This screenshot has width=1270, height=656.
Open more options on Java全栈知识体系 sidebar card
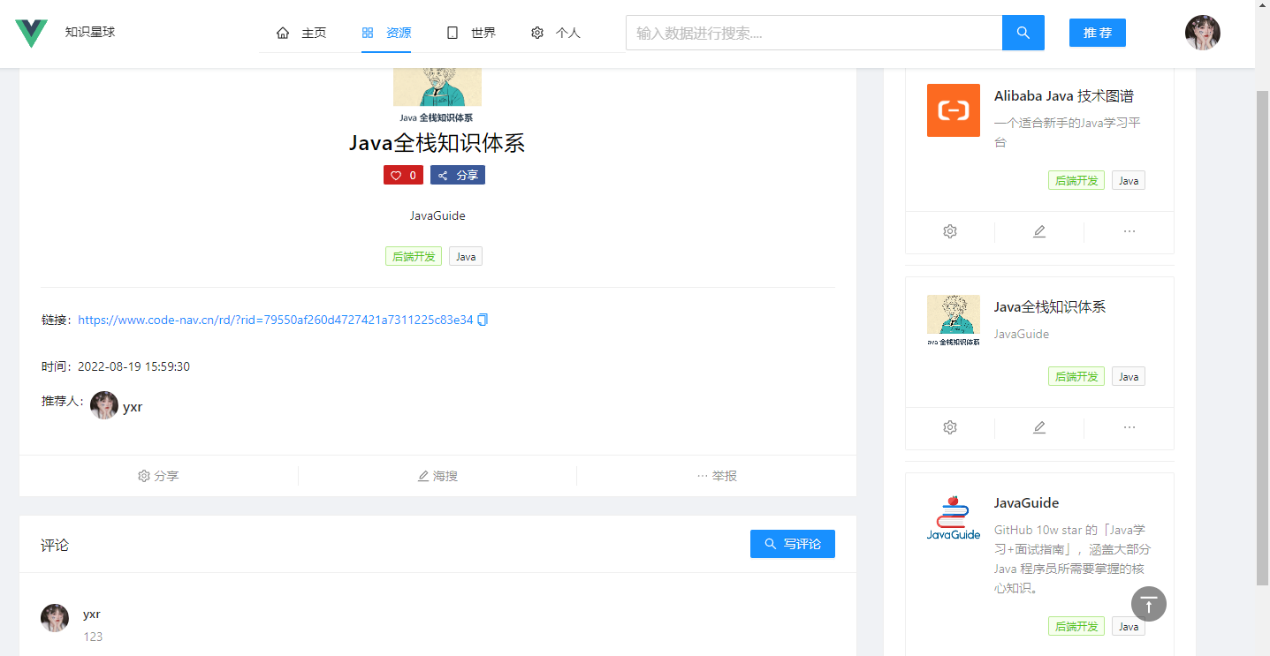[x=1129, y=427]
